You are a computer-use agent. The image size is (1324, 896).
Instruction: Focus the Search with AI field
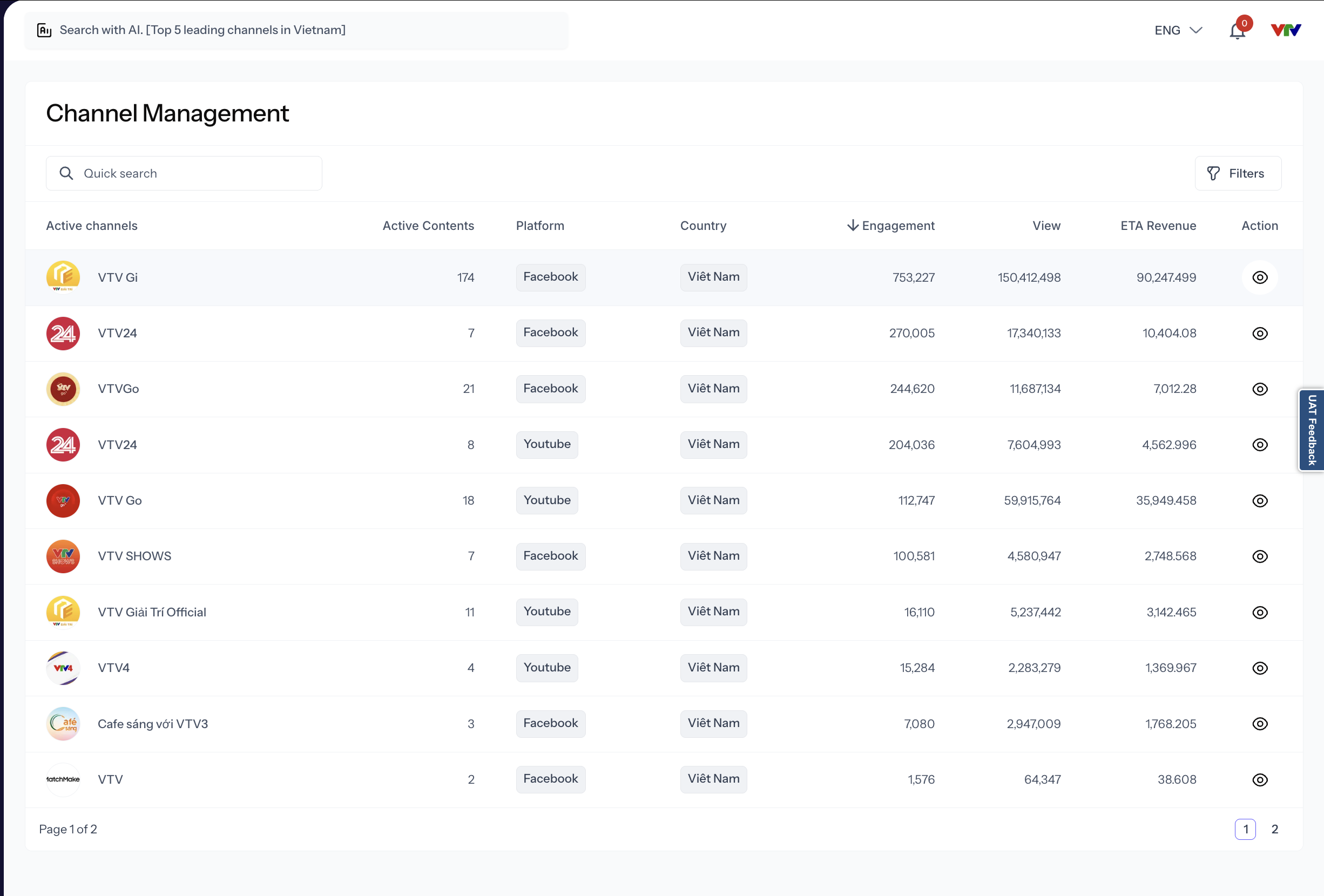(x=296, y=30)
